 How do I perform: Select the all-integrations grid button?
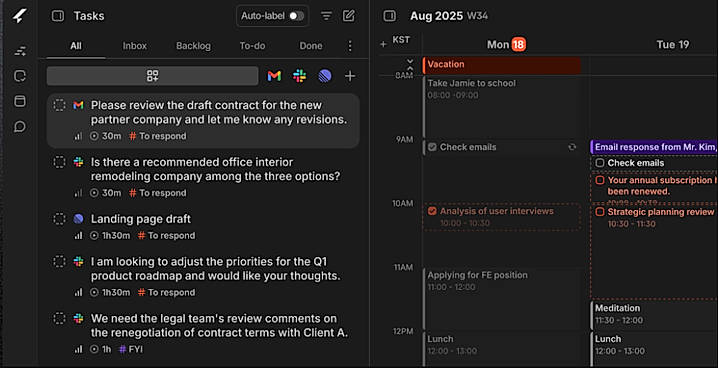[152, 76]
